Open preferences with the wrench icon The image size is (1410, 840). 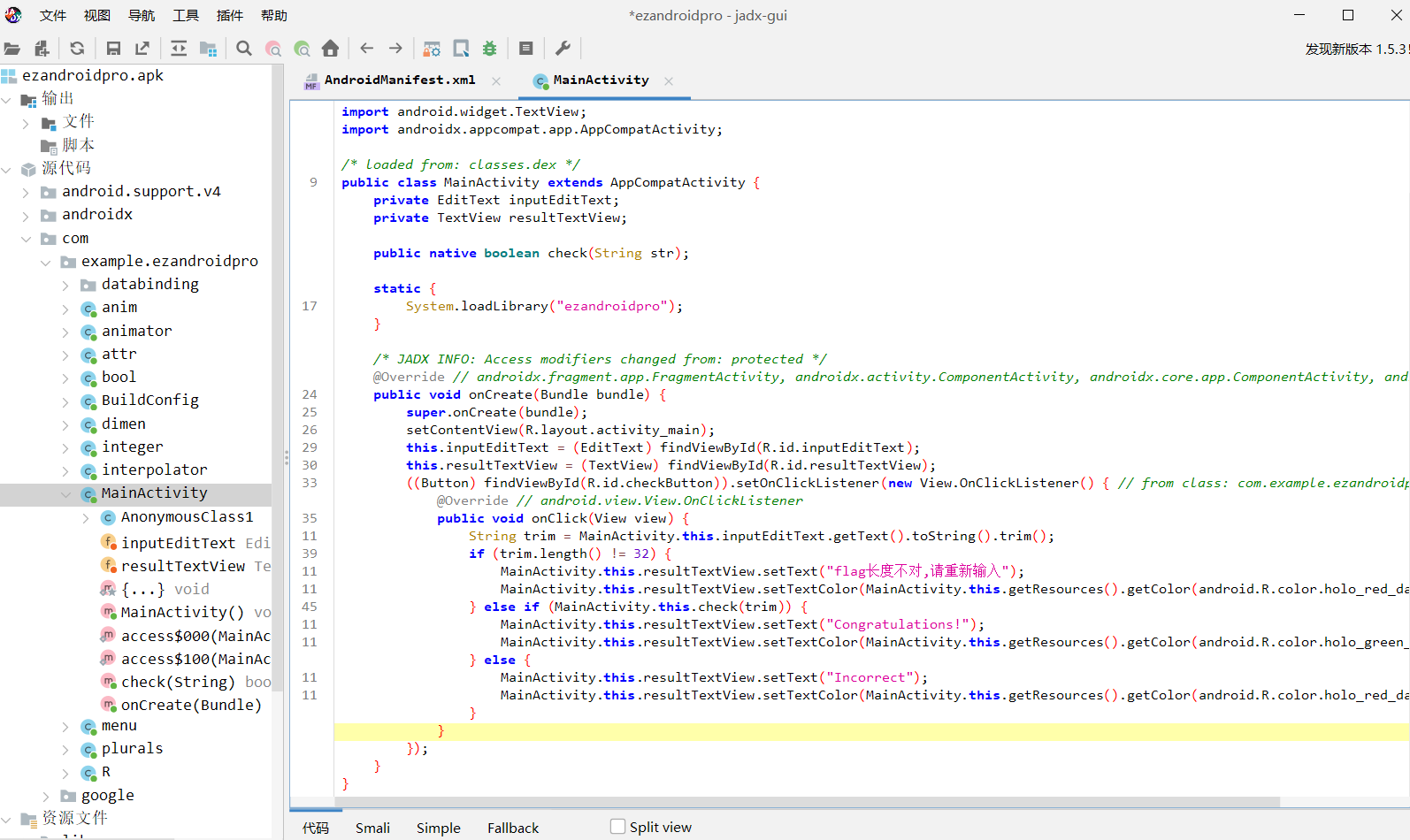tap(563, 49)
